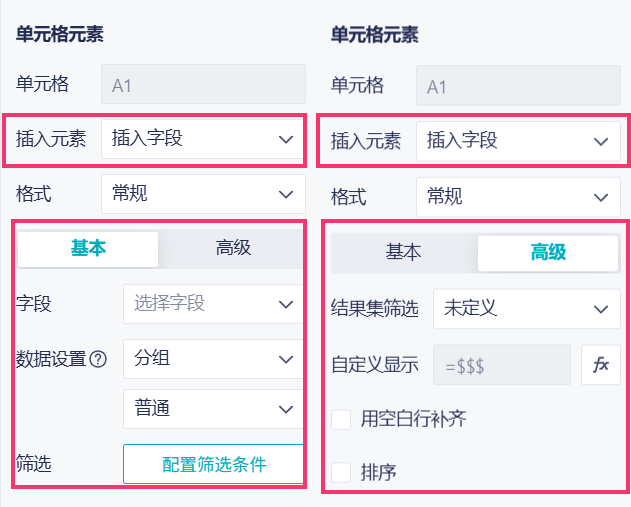Expand the 分组 data setting dropdown
Image resolution: width=631 pixels, height=507 pixels.
coord(212,359)
